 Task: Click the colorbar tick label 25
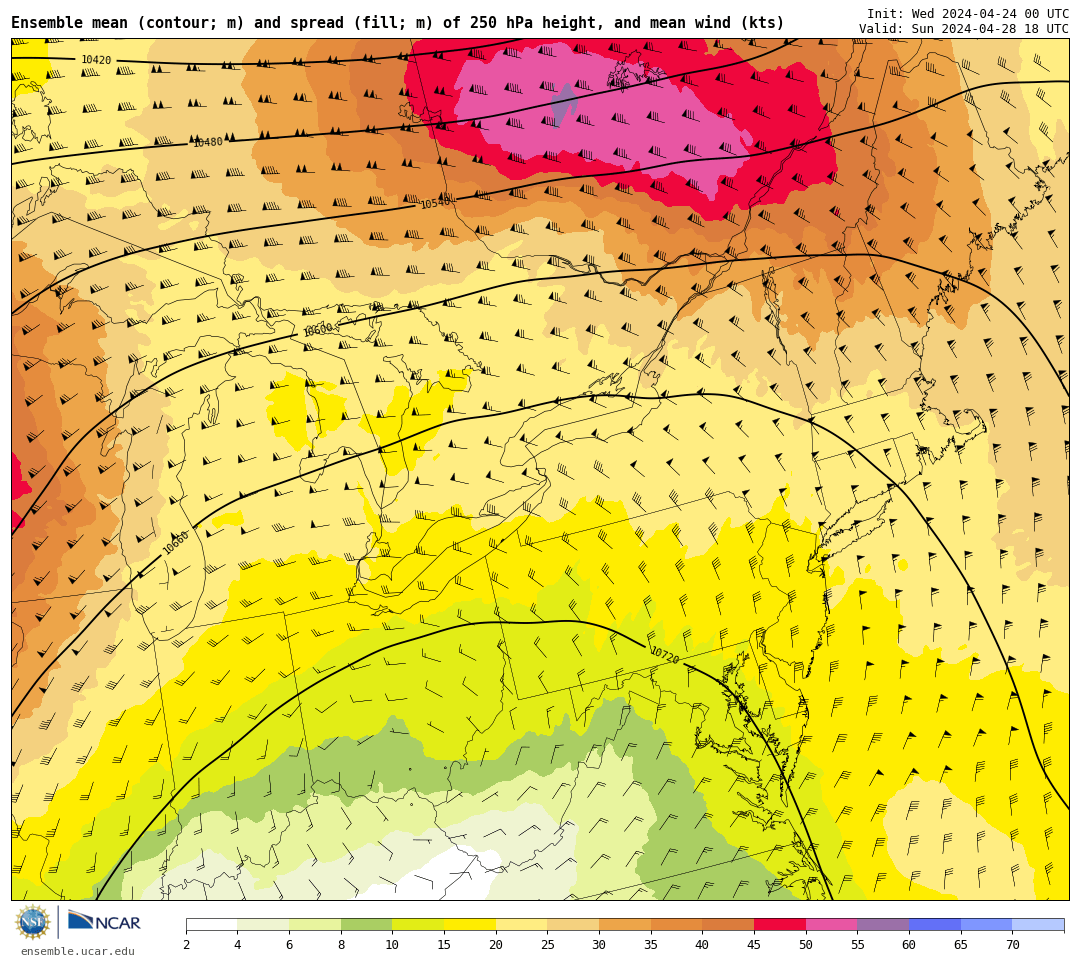(548, 944)
